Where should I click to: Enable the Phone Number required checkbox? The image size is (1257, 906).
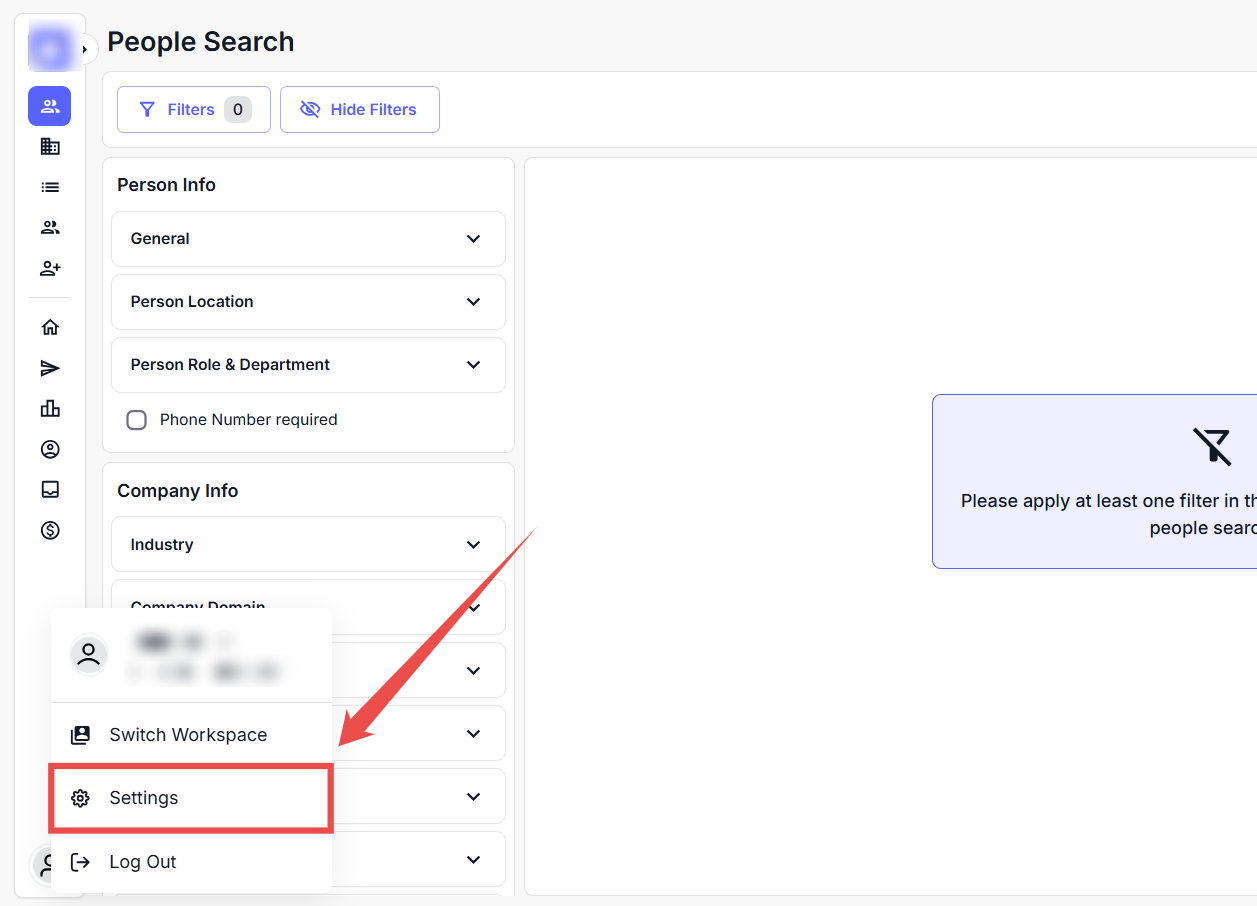pyautogui.click(x=137, y=420)
